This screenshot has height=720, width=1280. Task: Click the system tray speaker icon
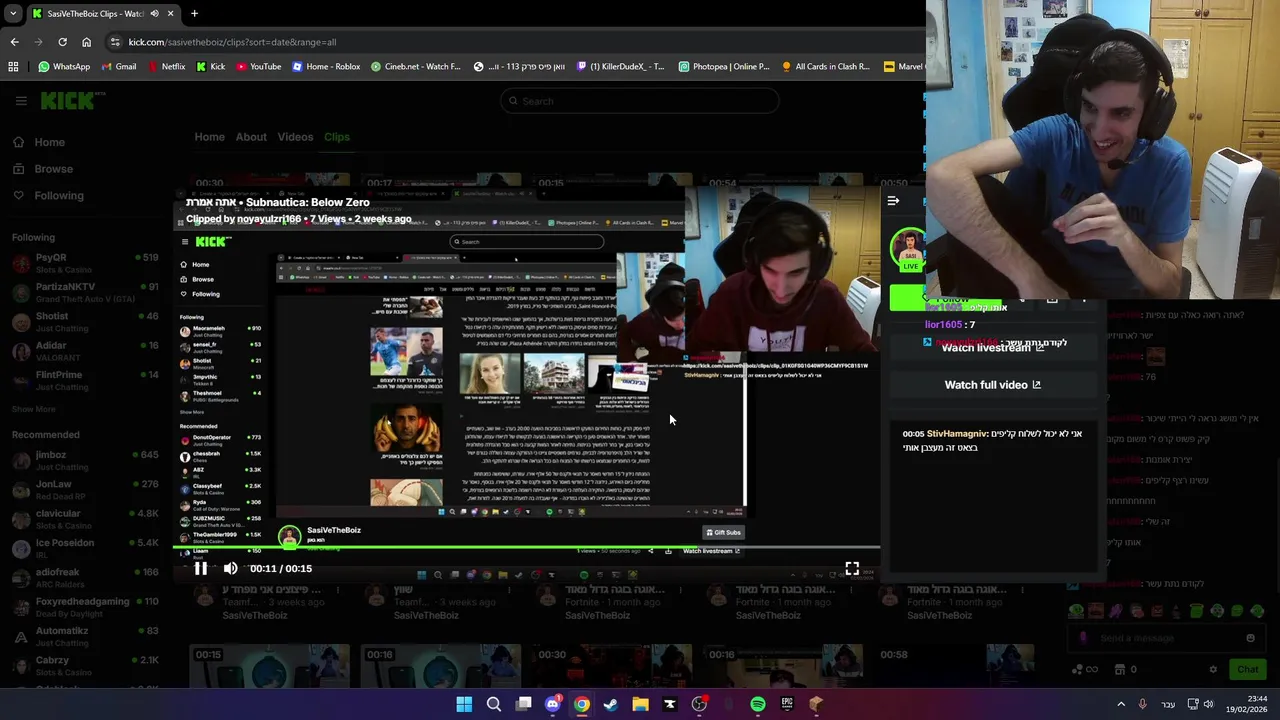[x=1208, y=704]
